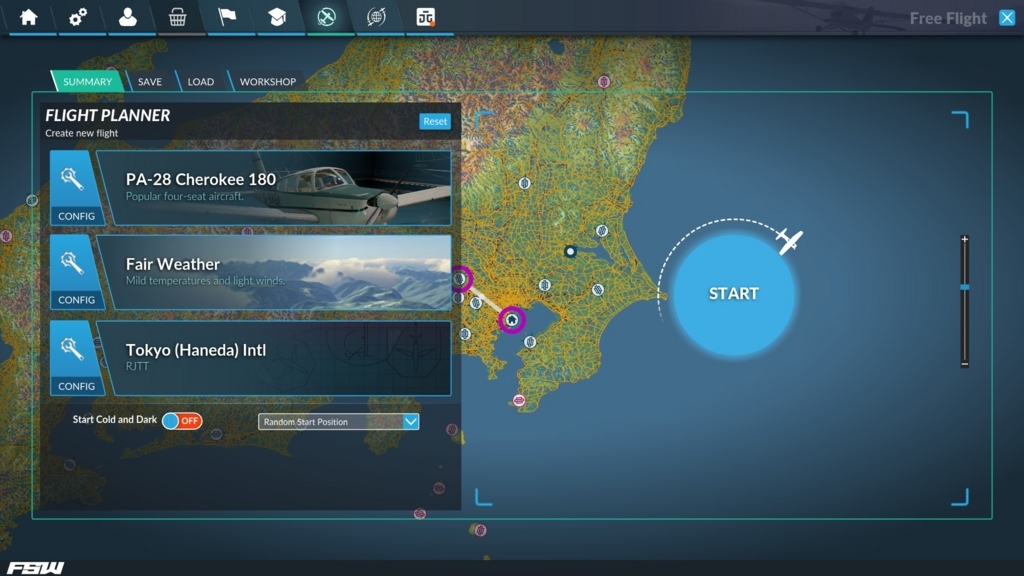Zoom in map with plus button
The image size is (1024, 576).
point(965,240)
